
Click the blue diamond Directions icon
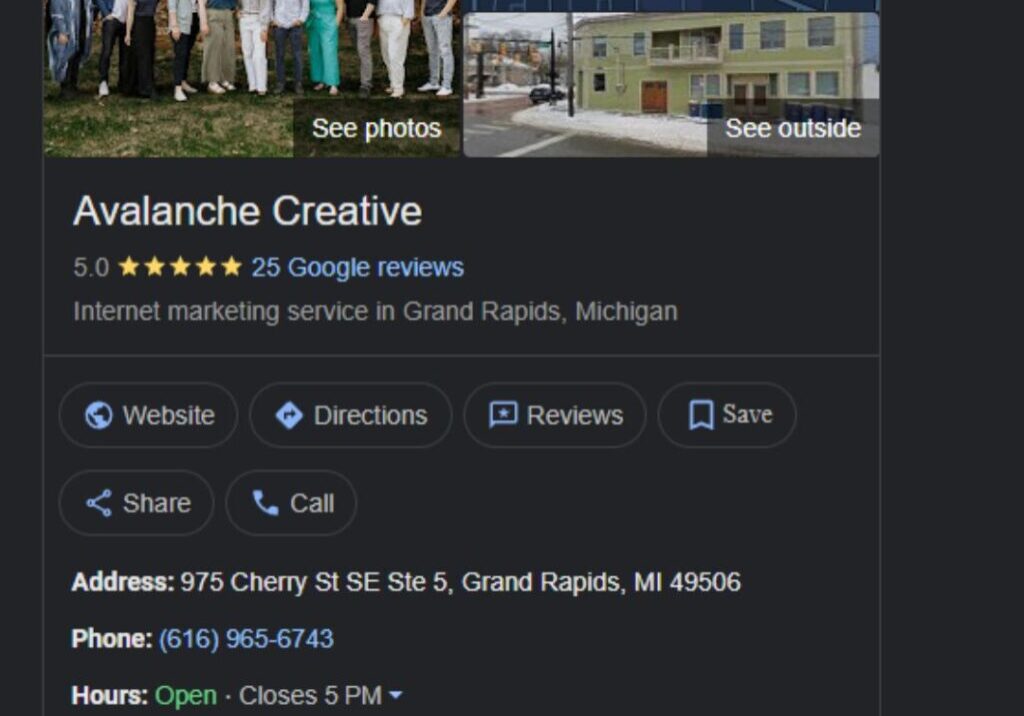pos(289,415)
